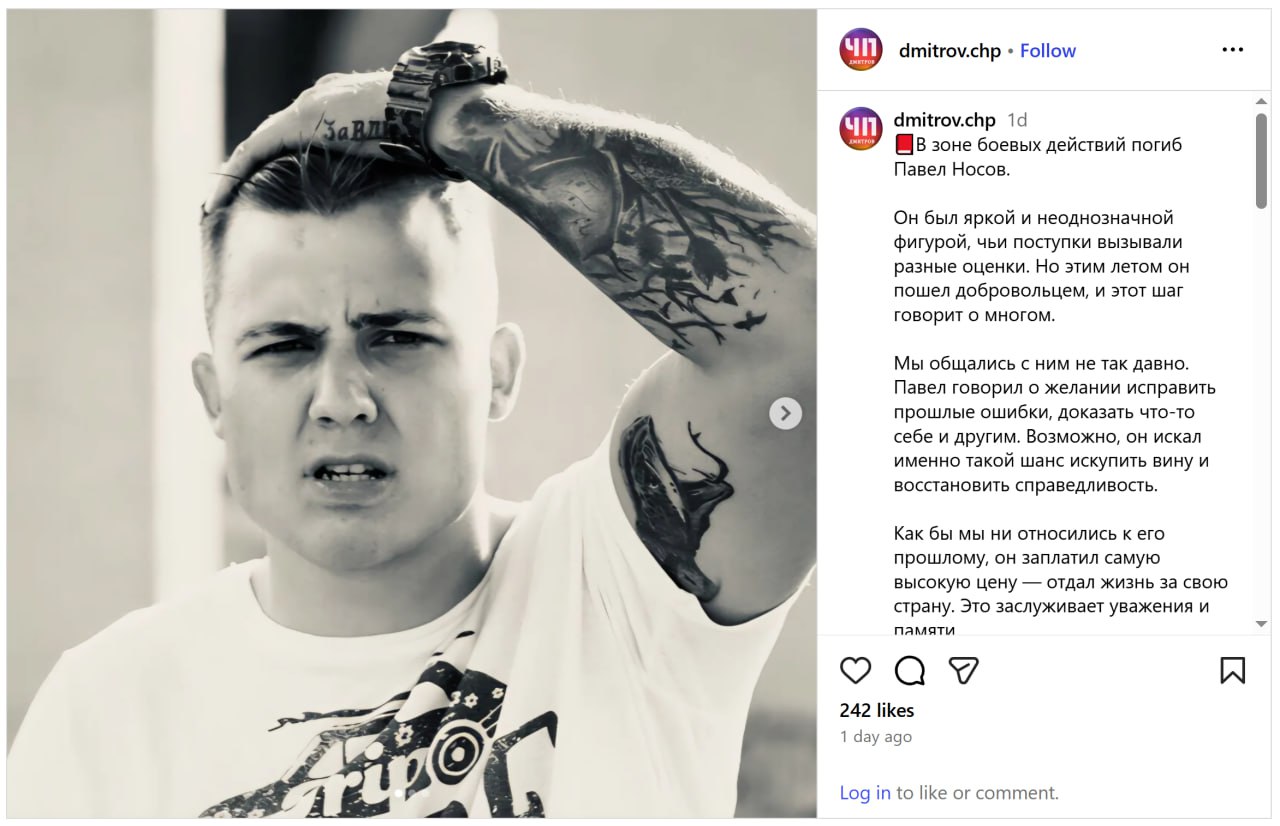Click the '1d' time label next to username
The height and width of the screenshot is (826, 1280).
click(1017, 120)
